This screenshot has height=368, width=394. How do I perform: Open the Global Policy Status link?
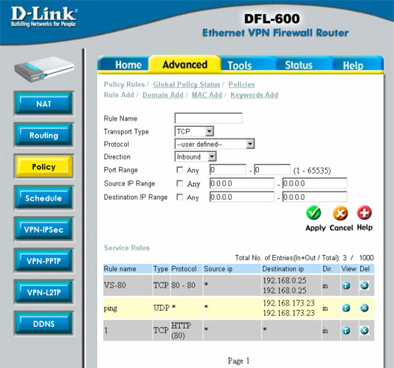pos(187,84)
